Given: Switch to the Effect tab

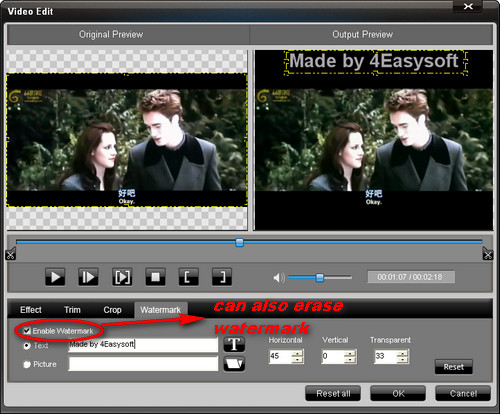Looking at the screenshot, I should (31, 310).
